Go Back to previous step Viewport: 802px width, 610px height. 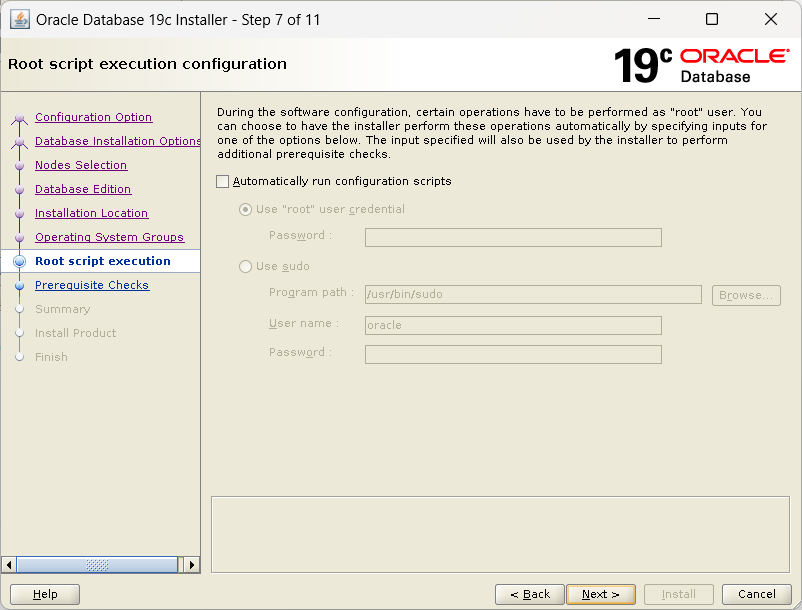click(x=529, y=595)
